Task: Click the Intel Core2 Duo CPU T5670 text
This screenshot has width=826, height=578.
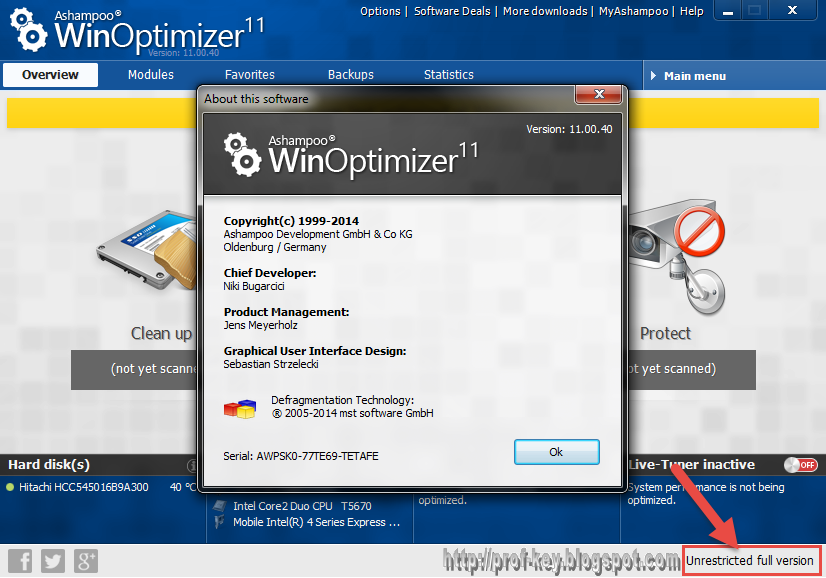Action: pyautogui.click(x=302, y=506)
